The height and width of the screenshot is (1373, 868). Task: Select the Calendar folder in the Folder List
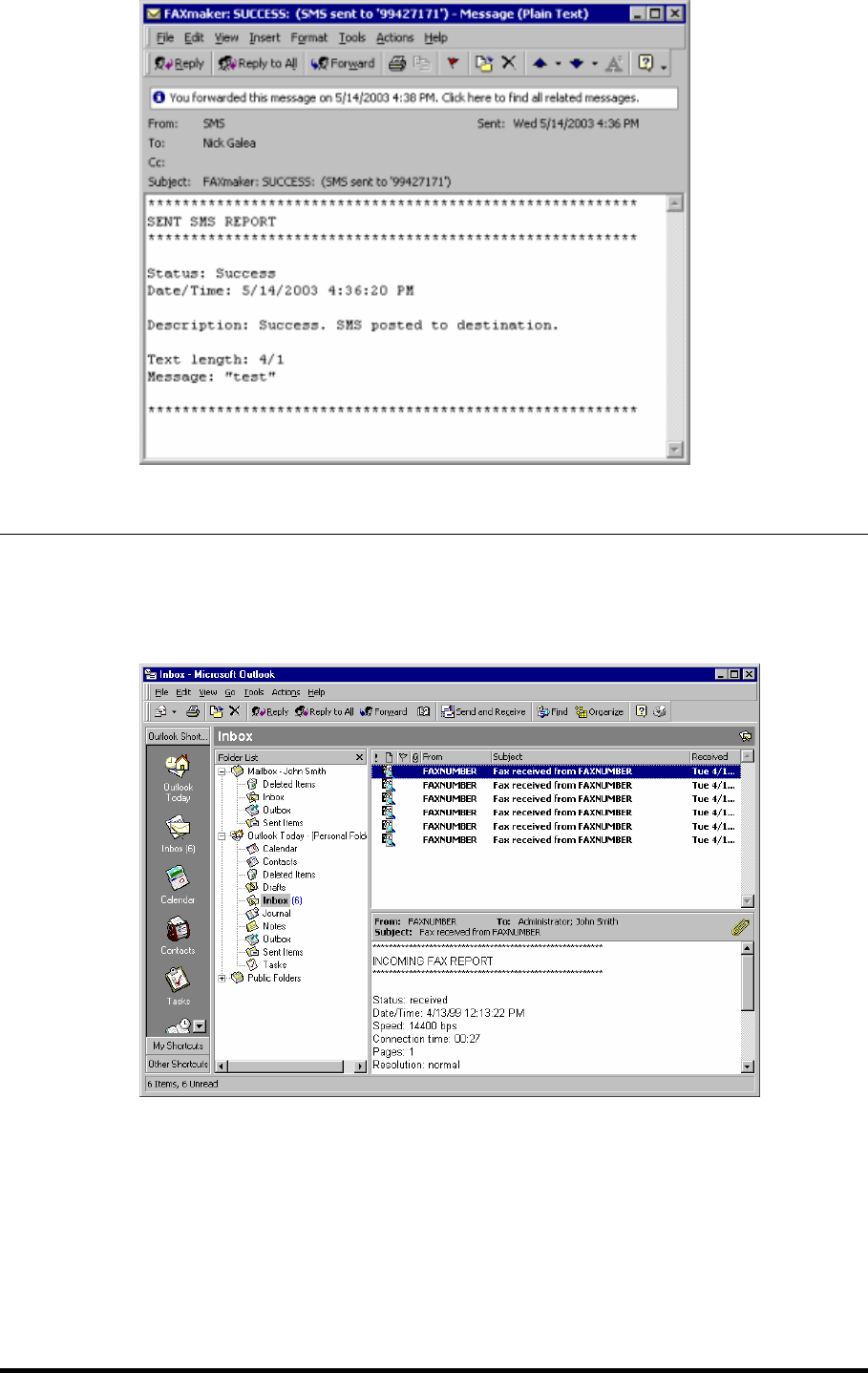pyautogui.click(x=272, y=848)
